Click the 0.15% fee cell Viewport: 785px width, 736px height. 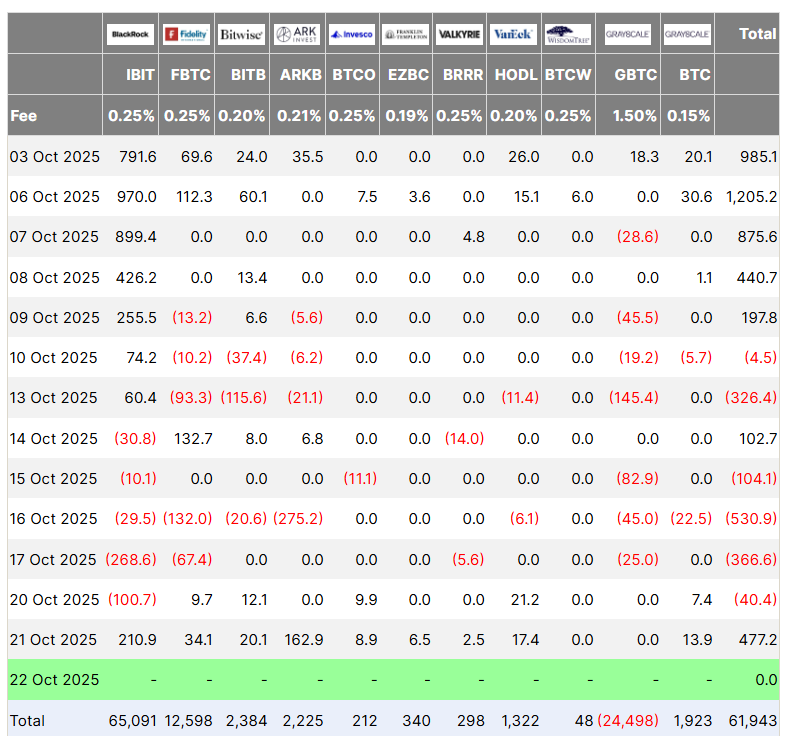tap(689, 116)
